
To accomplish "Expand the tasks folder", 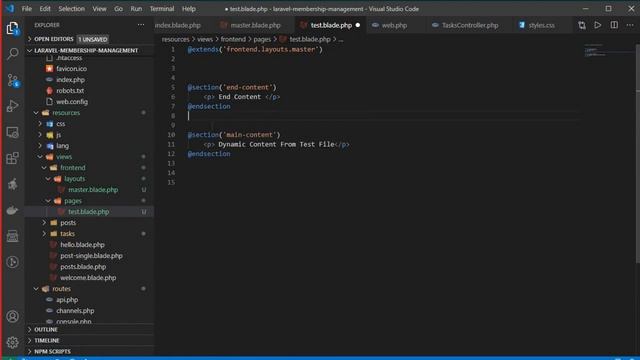I will coord(67,234).
